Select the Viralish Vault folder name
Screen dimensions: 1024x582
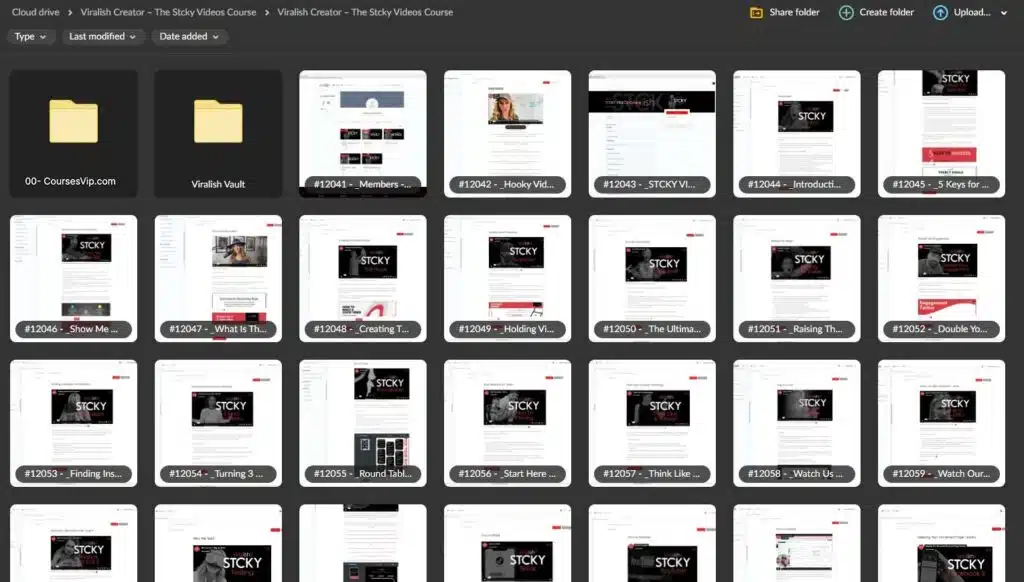(x=218, y=184)
